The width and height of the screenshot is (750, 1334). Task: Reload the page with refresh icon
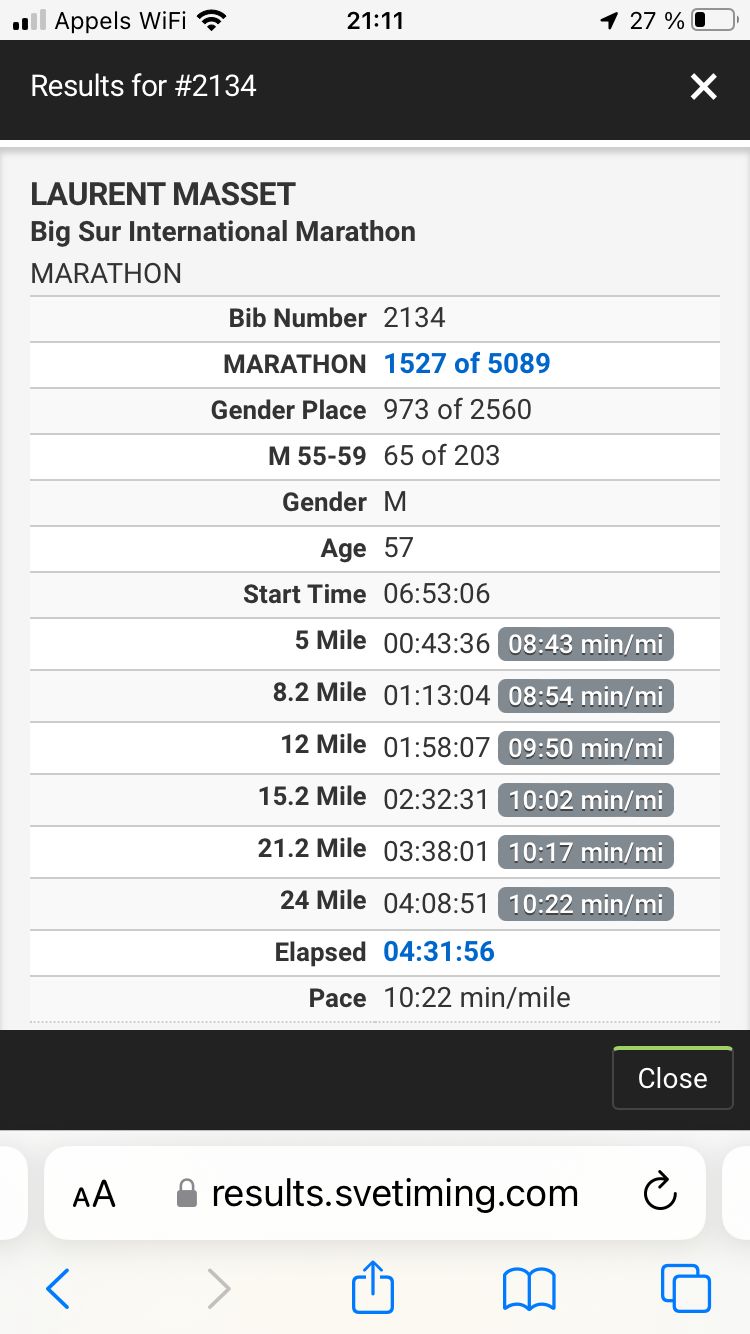click(660, 1193)
